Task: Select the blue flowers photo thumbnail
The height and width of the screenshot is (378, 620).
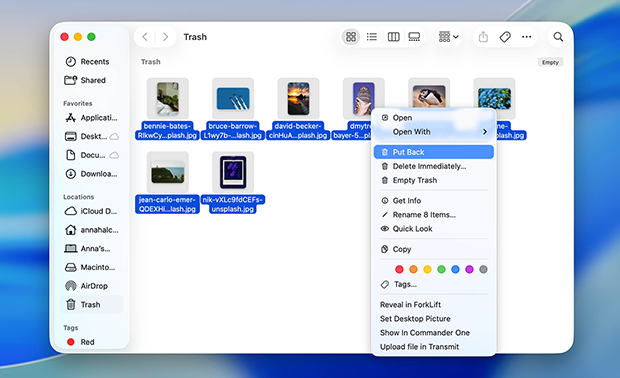Action: 494,98
